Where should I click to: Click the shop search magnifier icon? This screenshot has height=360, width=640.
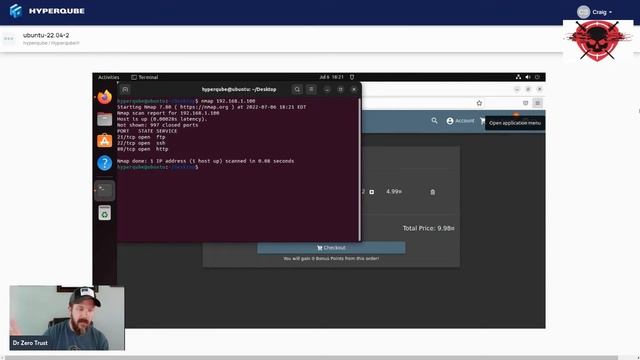point(434,120)
